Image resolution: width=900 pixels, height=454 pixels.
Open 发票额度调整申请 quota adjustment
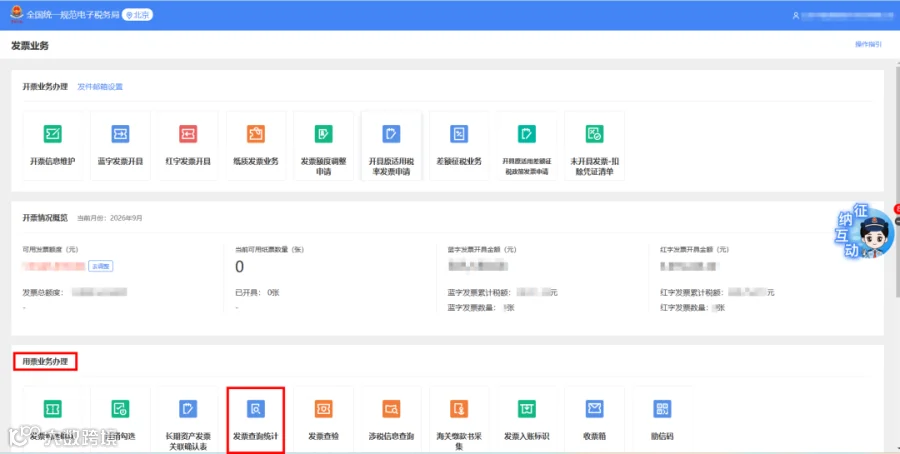[324, 146]
